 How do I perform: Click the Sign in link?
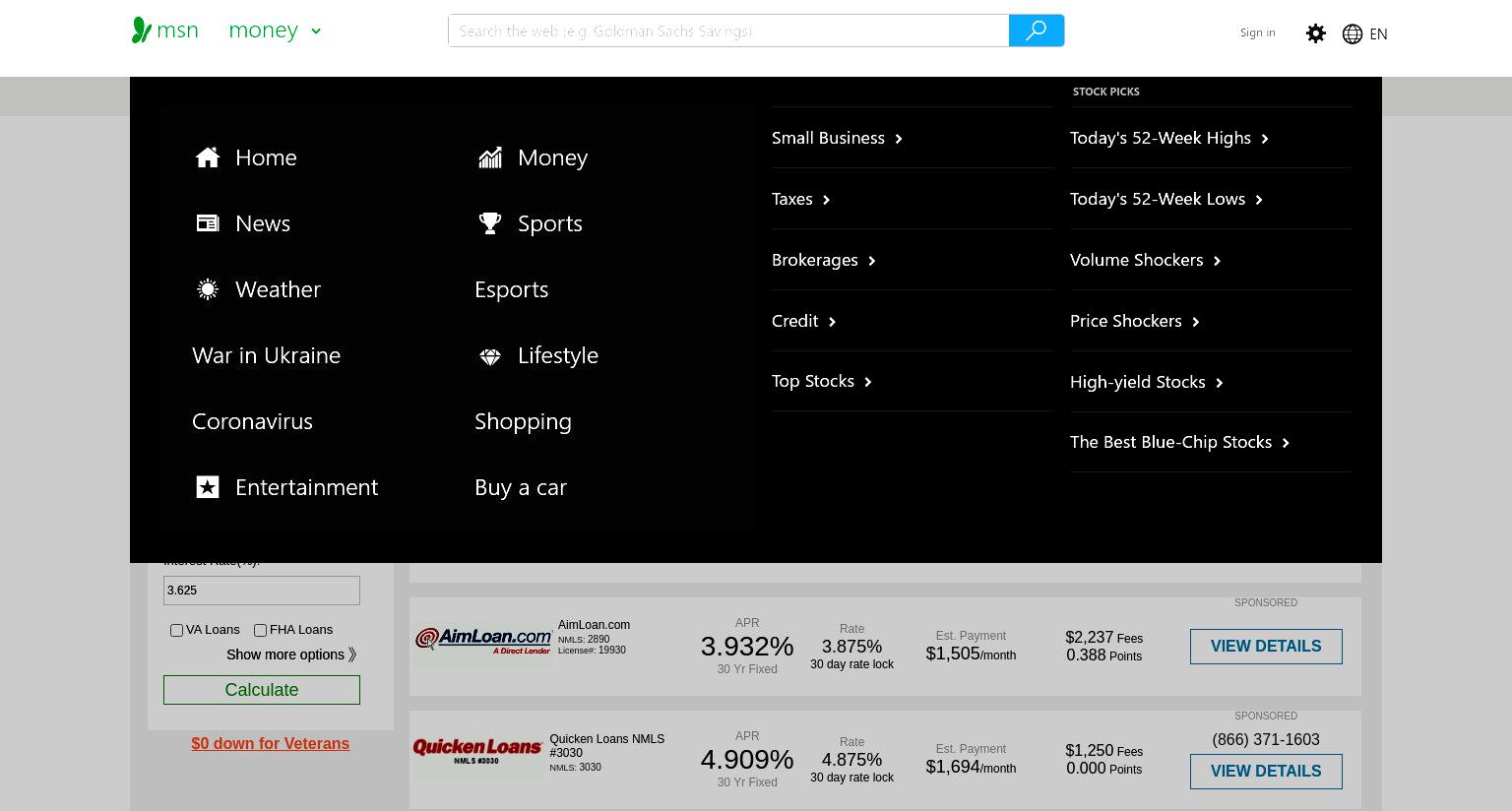[x=1257, y=32]
